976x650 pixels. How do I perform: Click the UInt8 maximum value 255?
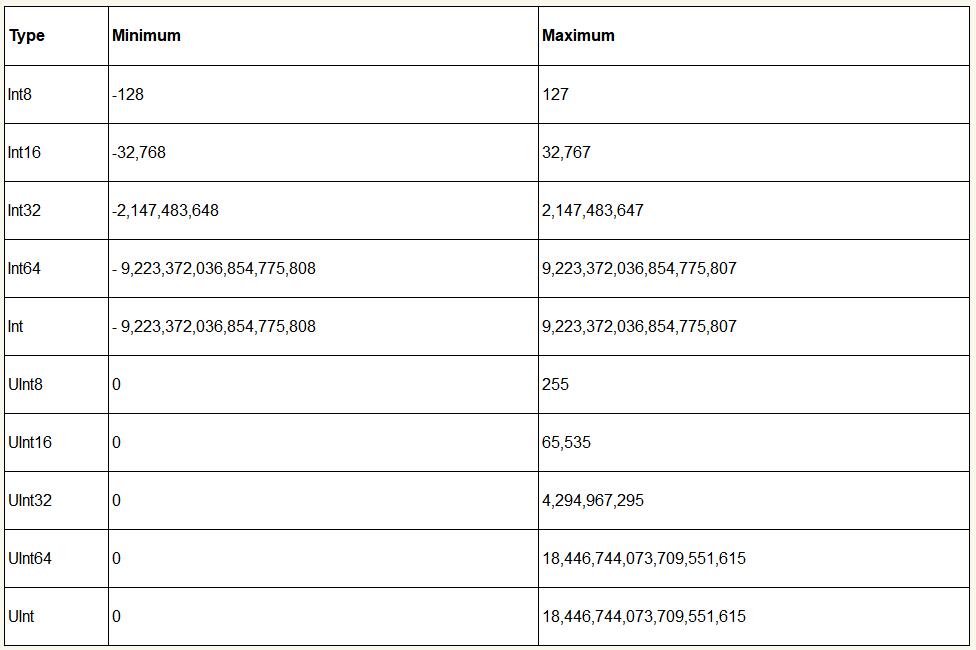pos(555,384)
